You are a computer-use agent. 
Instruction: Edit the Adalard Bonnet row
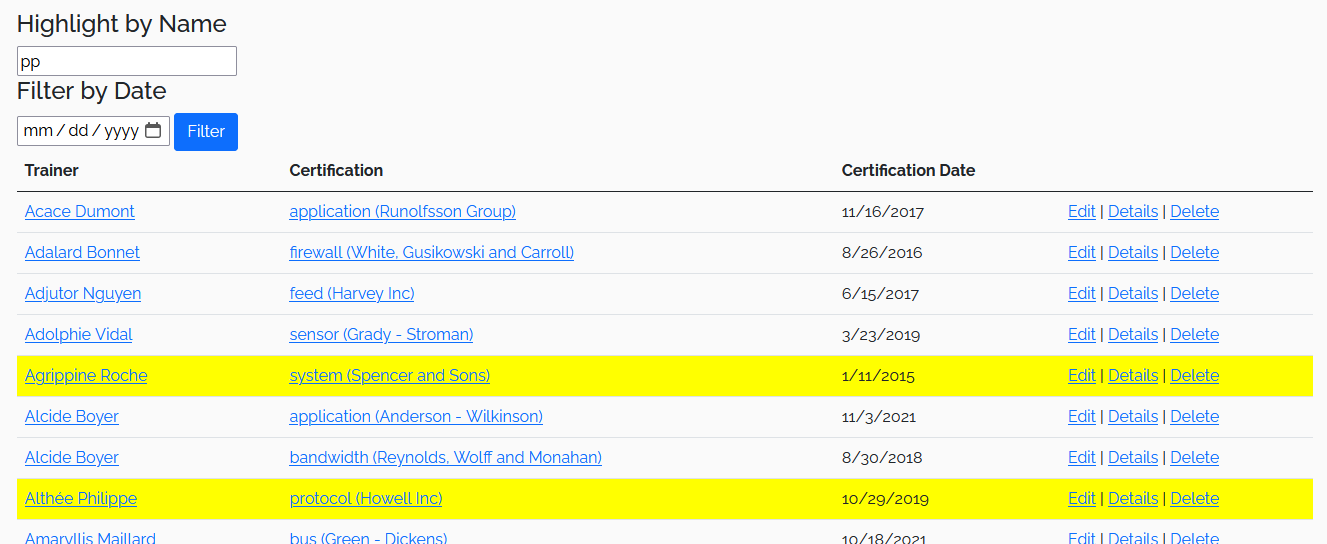[1082, 253]
